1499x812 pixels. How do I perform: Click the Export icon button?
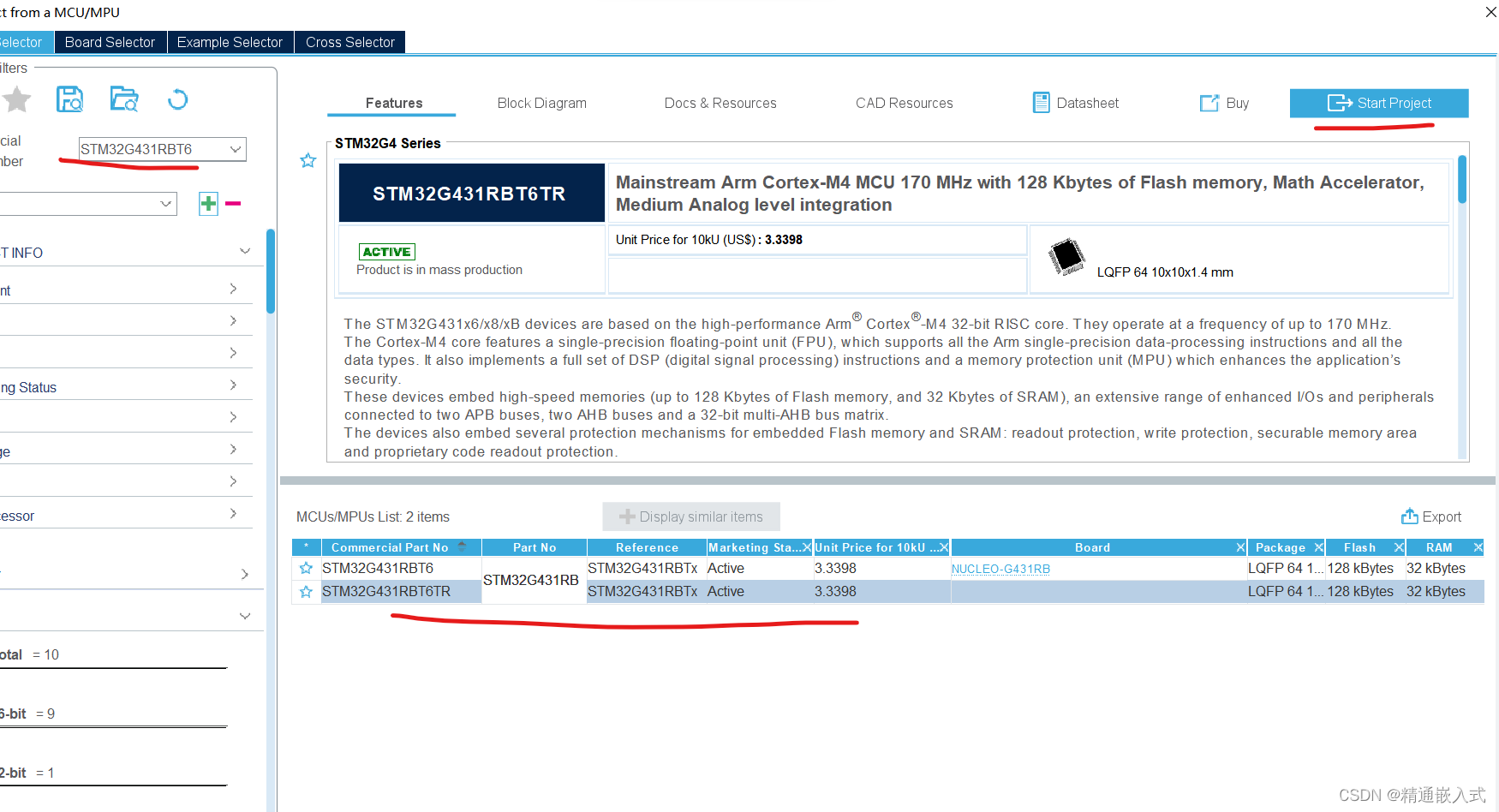[x=1431, y=516]
